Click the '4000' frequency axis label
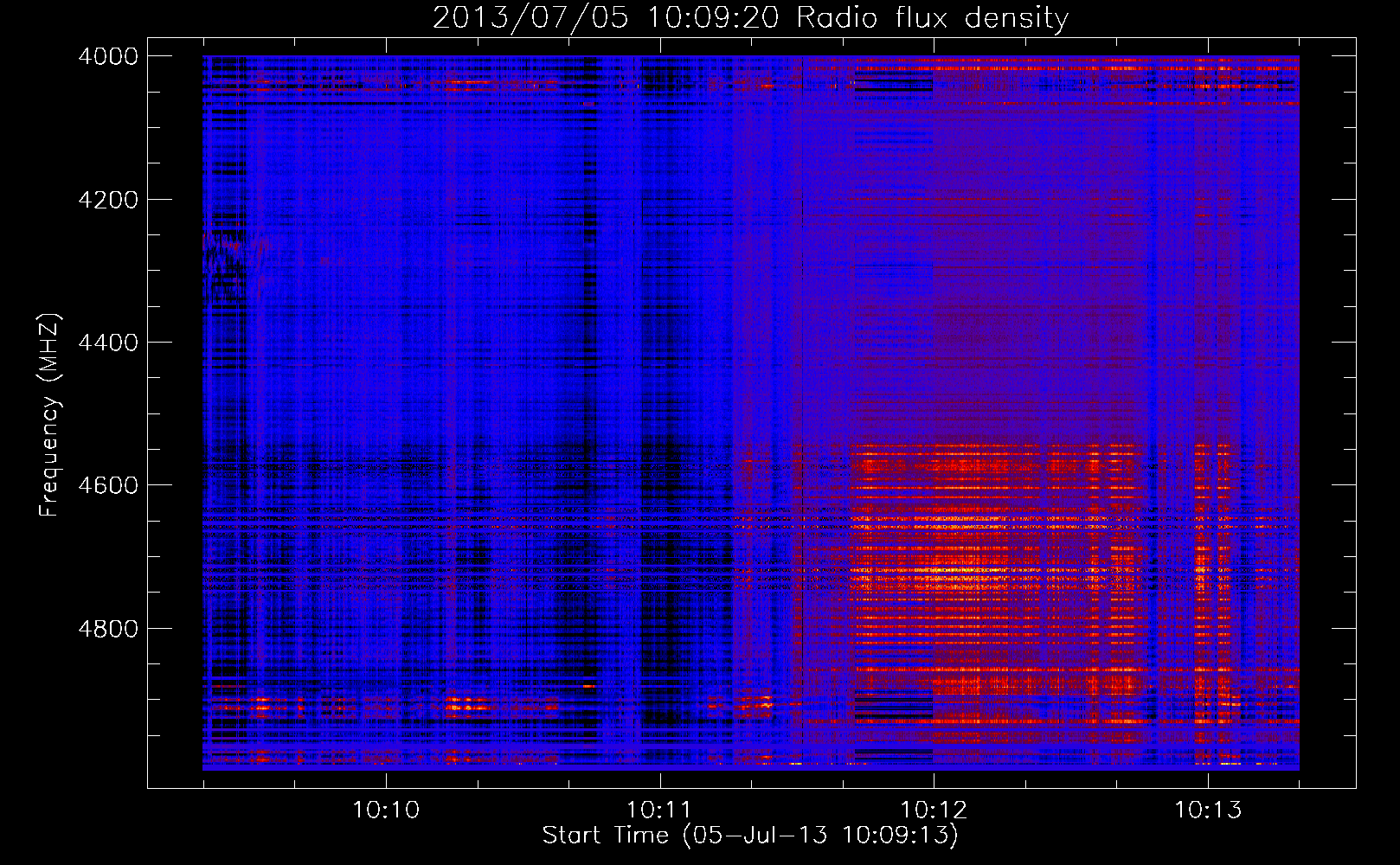This screenshot has height=865, width=1400. (107, 56)
